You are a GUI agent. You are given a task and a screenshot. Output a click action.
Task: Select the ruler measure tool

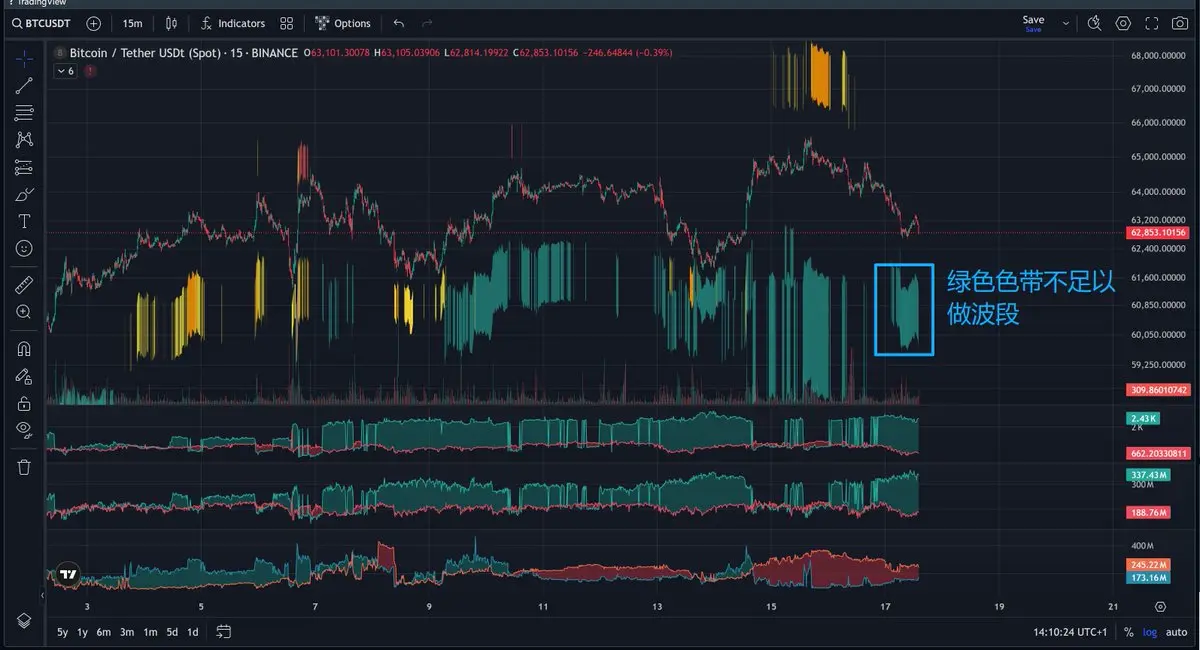24,285
